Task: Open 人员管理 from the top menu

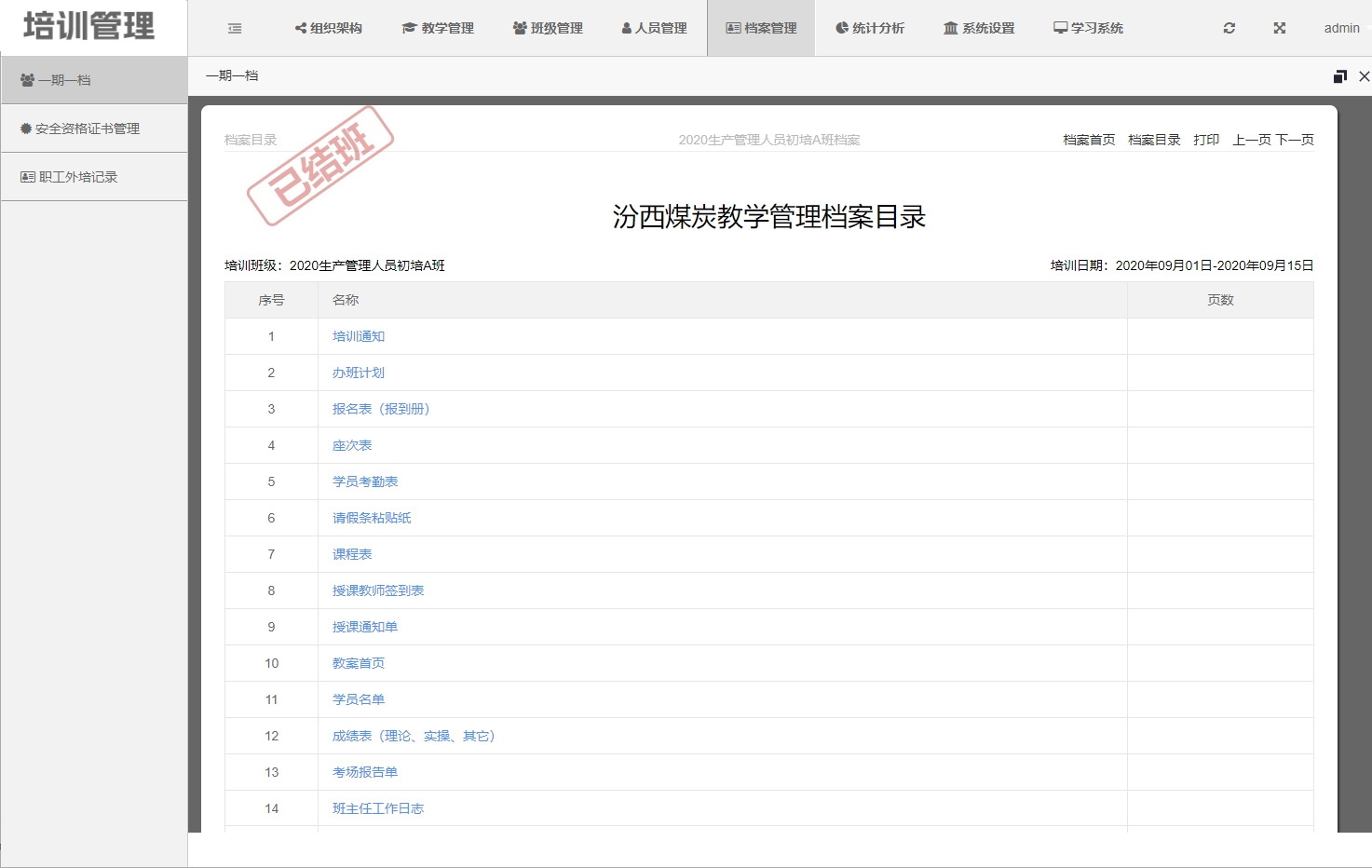Action: (x=654, y=28)
